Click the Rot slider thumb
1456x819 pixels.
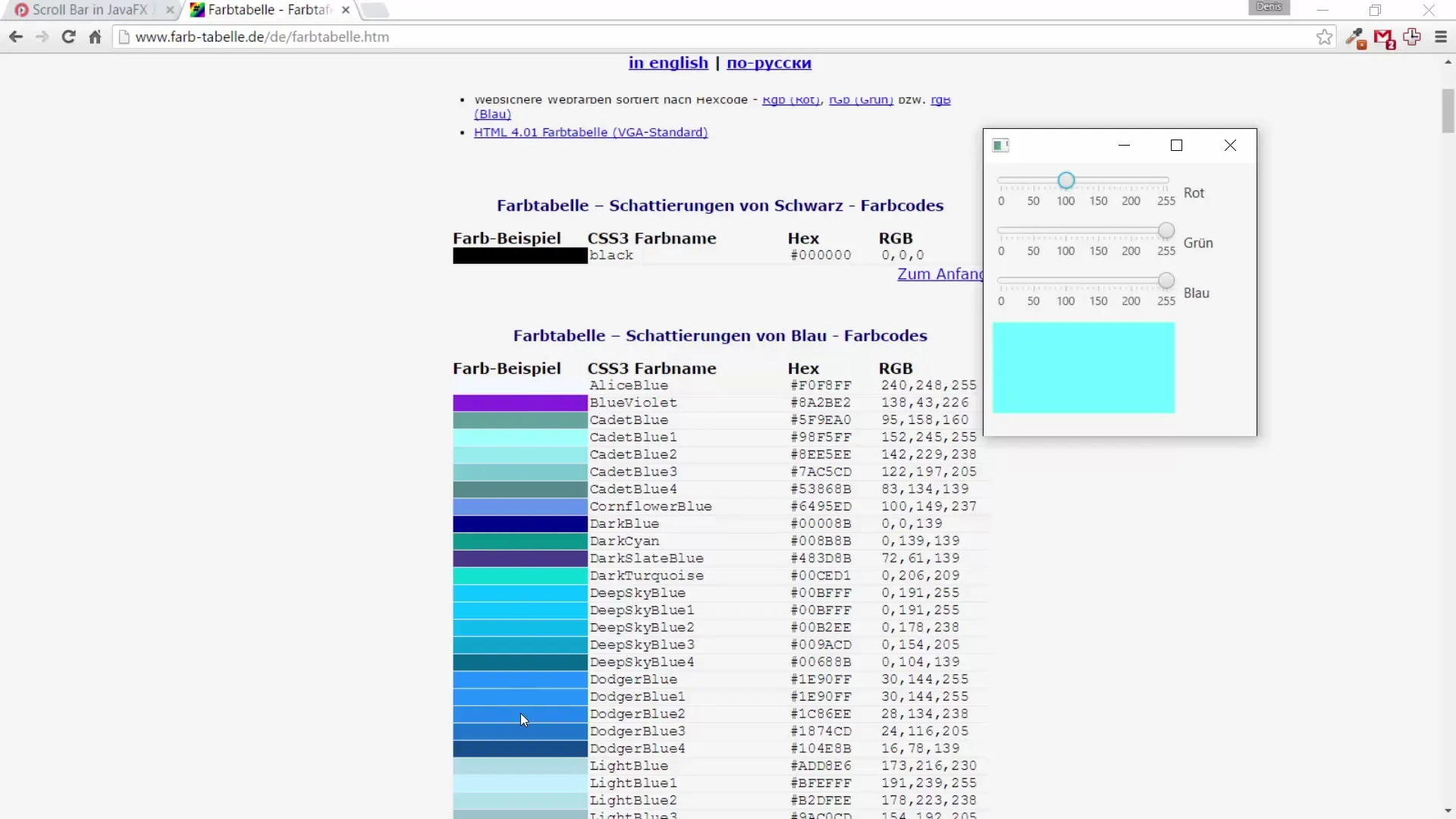(x=1066, y=180)
